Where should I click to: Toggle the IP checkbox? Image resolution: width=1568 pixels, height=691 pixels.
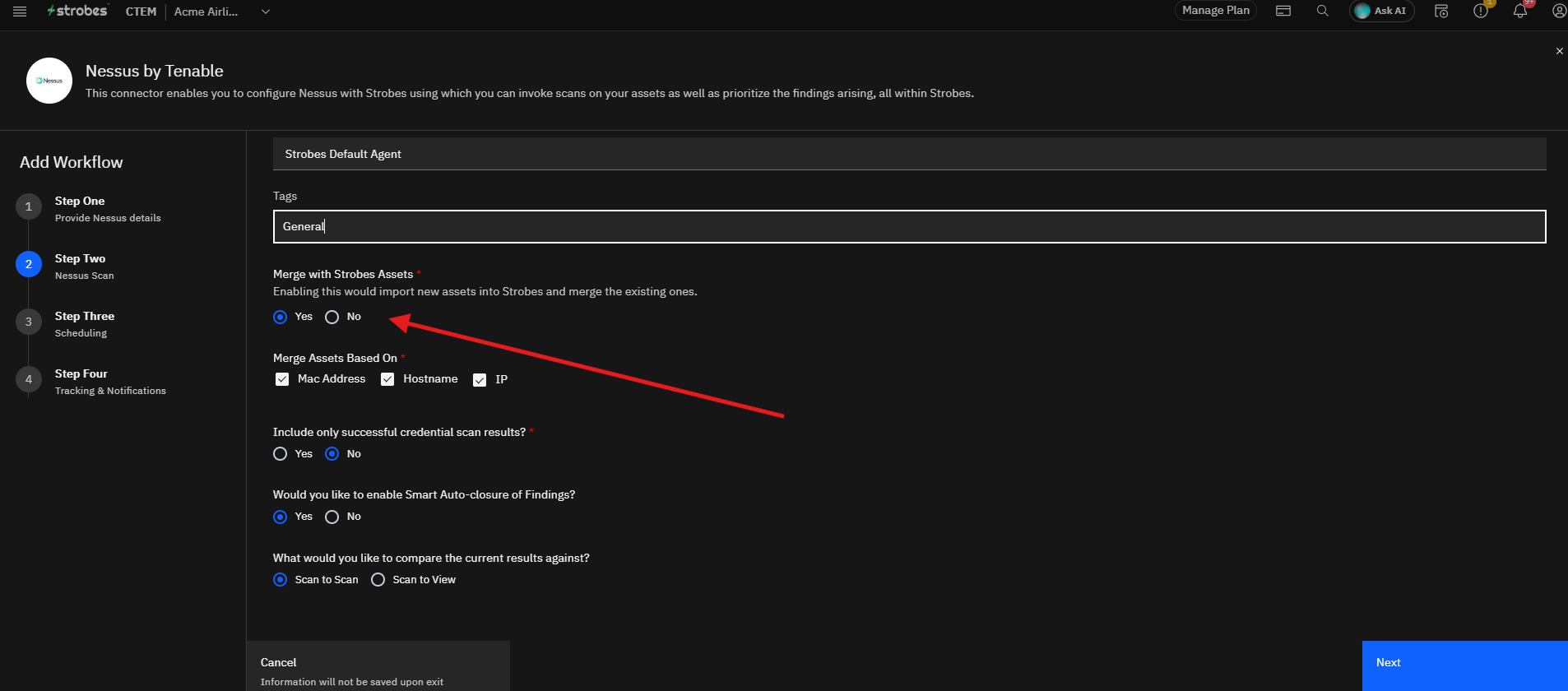tap(480, 380)
